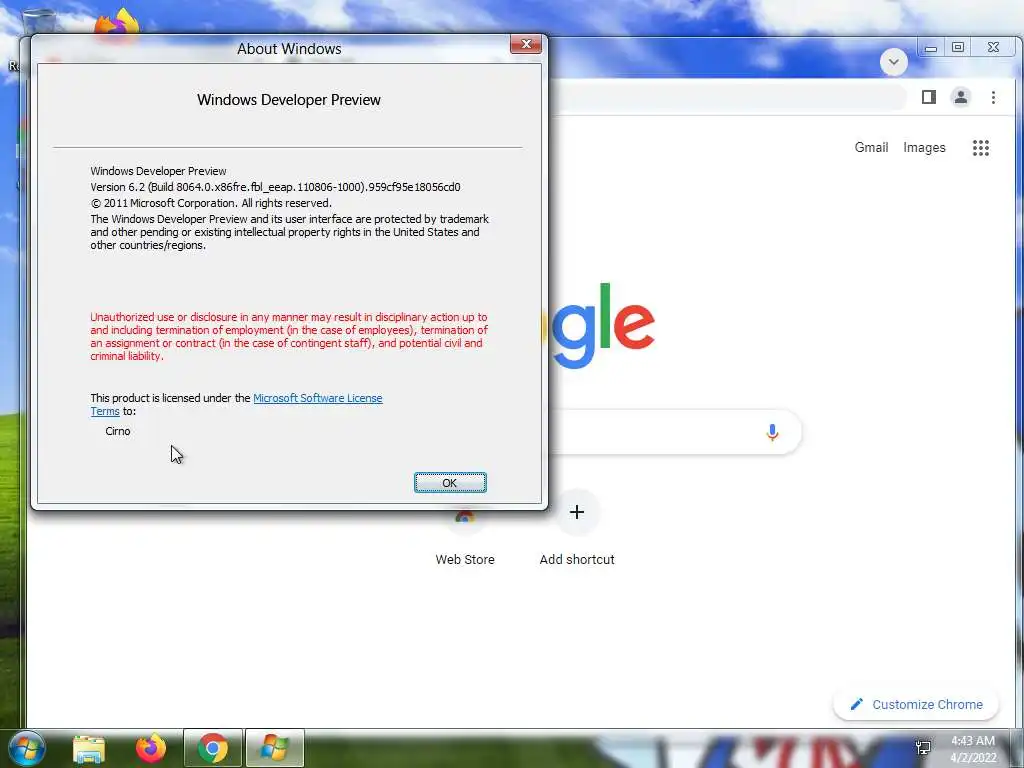Restore down the Chrome window
Image resolution: width=1024 pixels, height=768 pixels.
point(957,48)
